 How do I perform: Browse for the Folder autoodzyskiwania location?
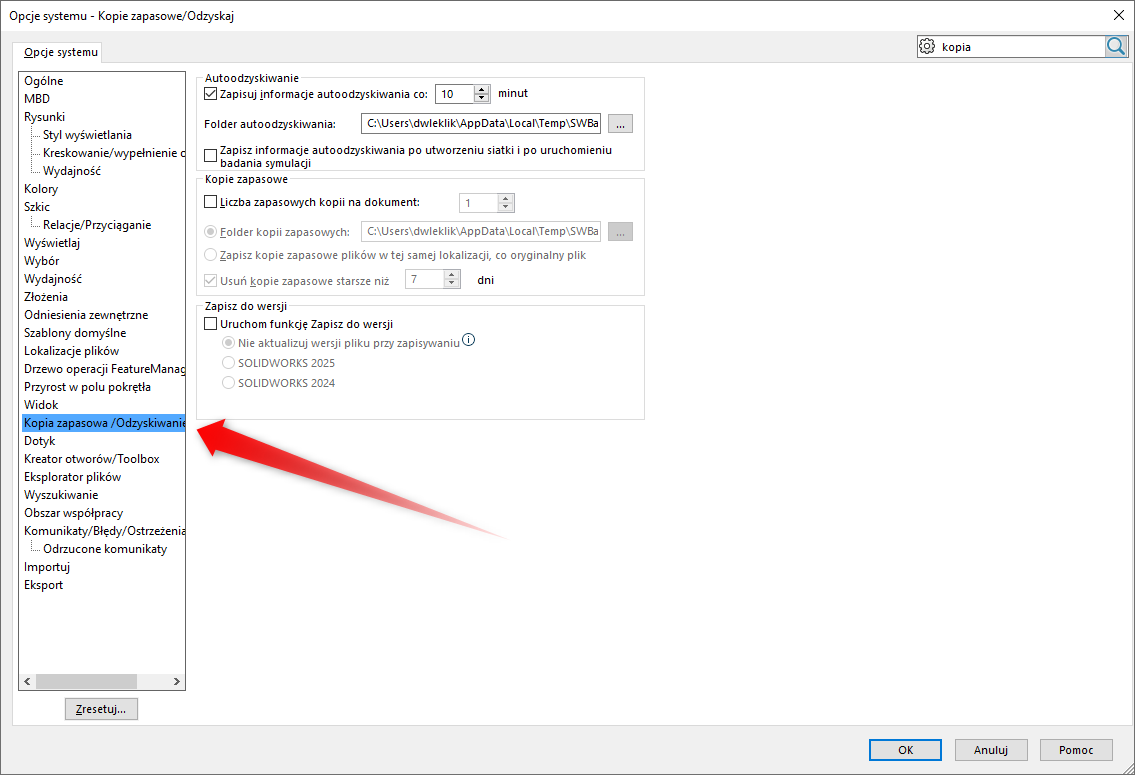[x=620, y=124]
